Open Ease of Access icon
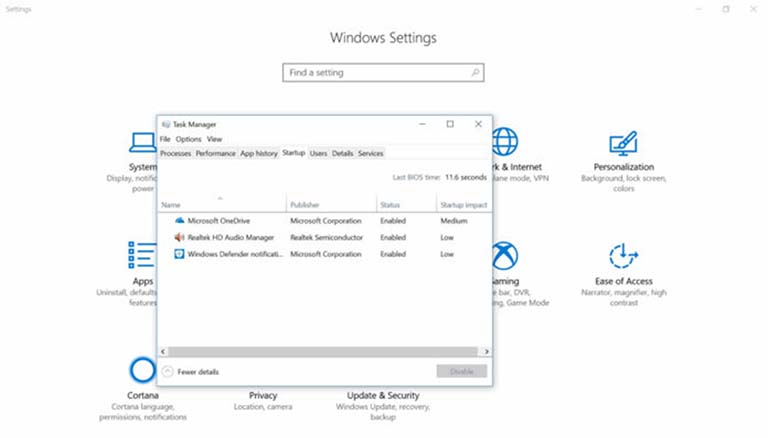 pyautogui.click(x=623, y=256)
